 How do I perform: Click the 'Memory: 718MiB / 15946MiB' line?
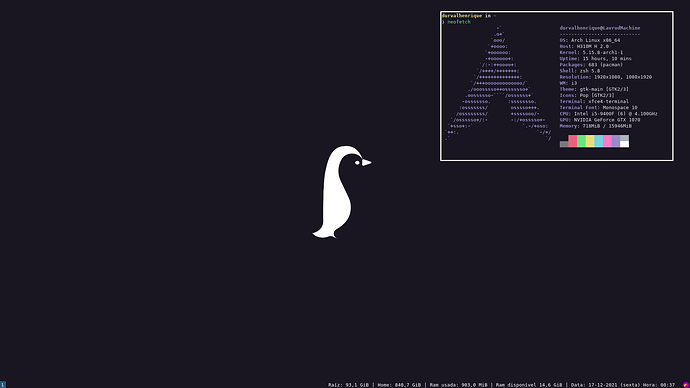click(595, 126)
